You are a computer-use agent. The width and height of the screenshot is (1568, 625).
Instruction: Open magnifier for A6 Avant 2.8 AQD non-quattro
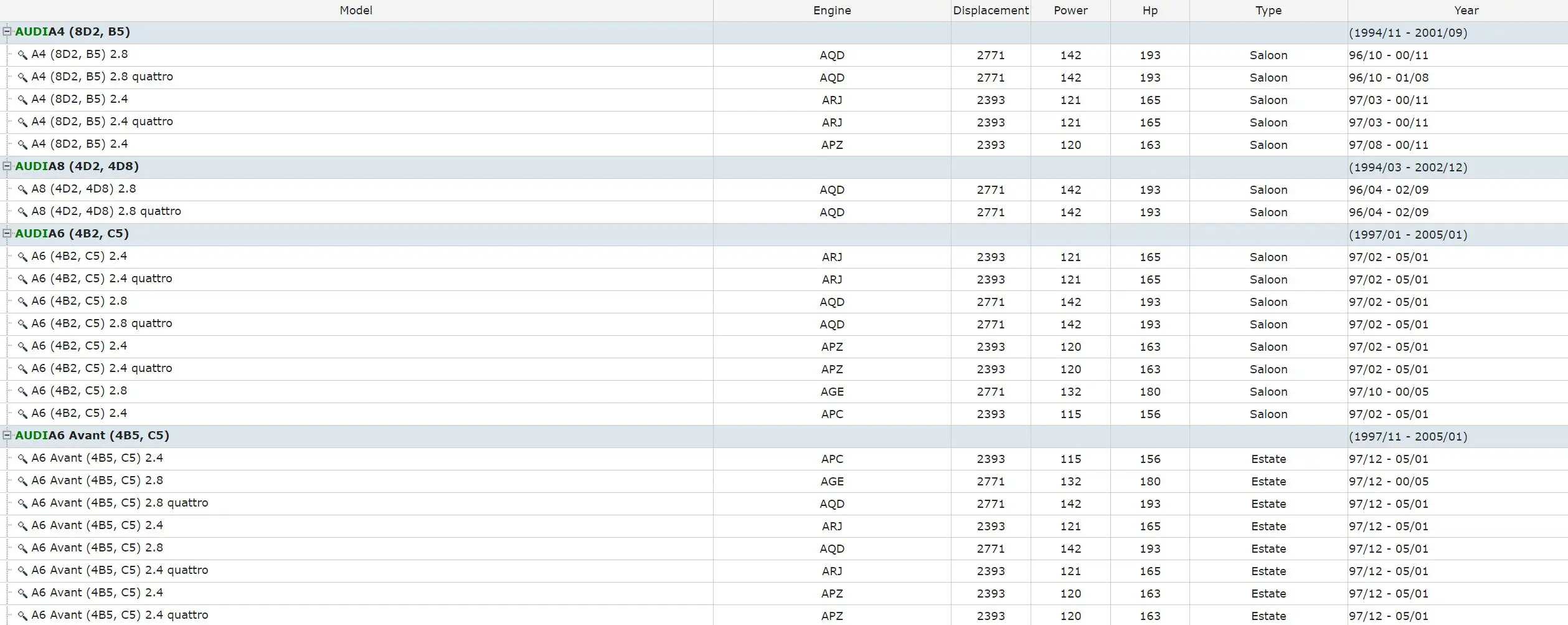[x=22, y=548]
